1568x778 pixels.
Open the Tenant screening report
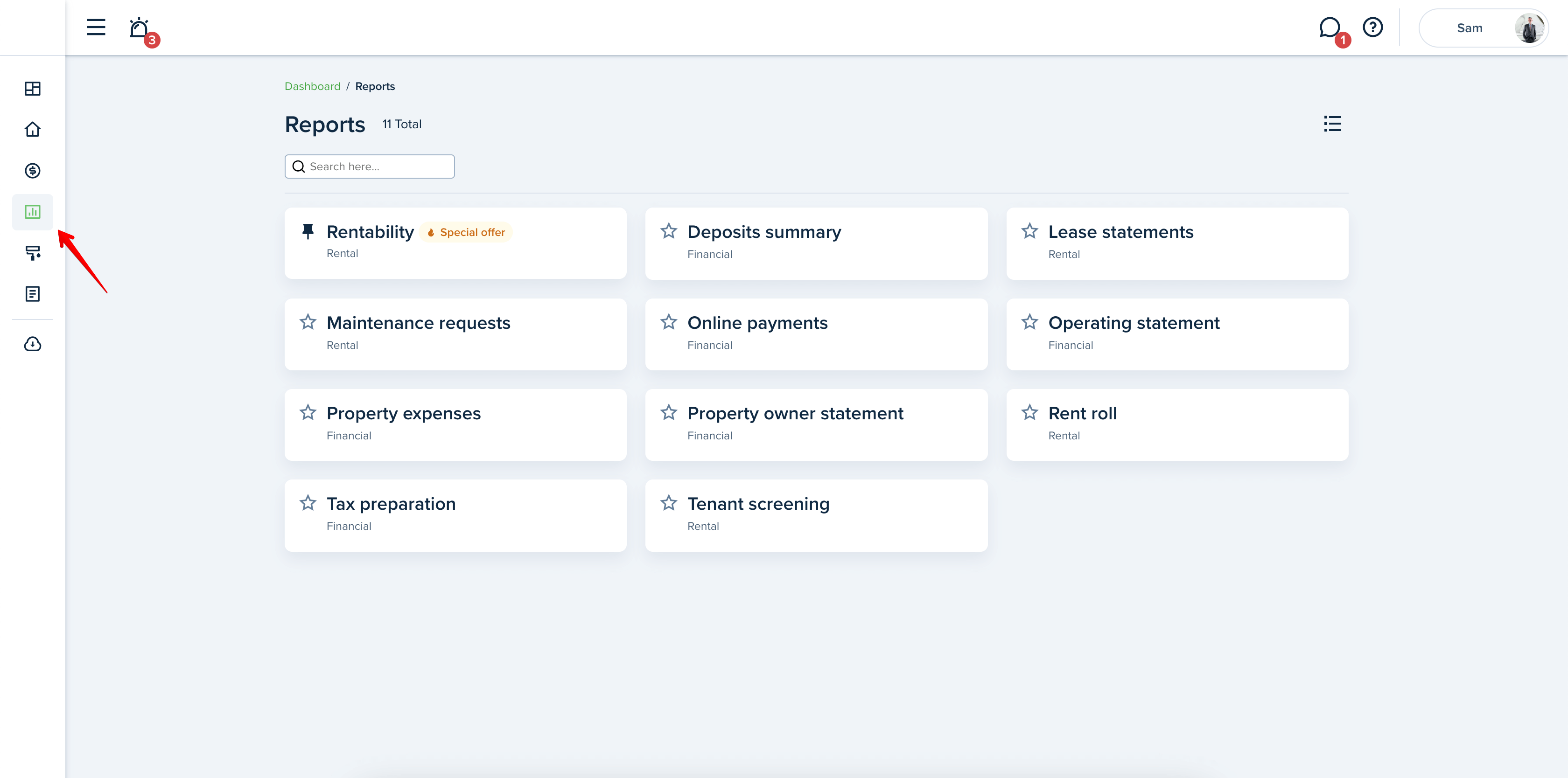pos(816,515)
